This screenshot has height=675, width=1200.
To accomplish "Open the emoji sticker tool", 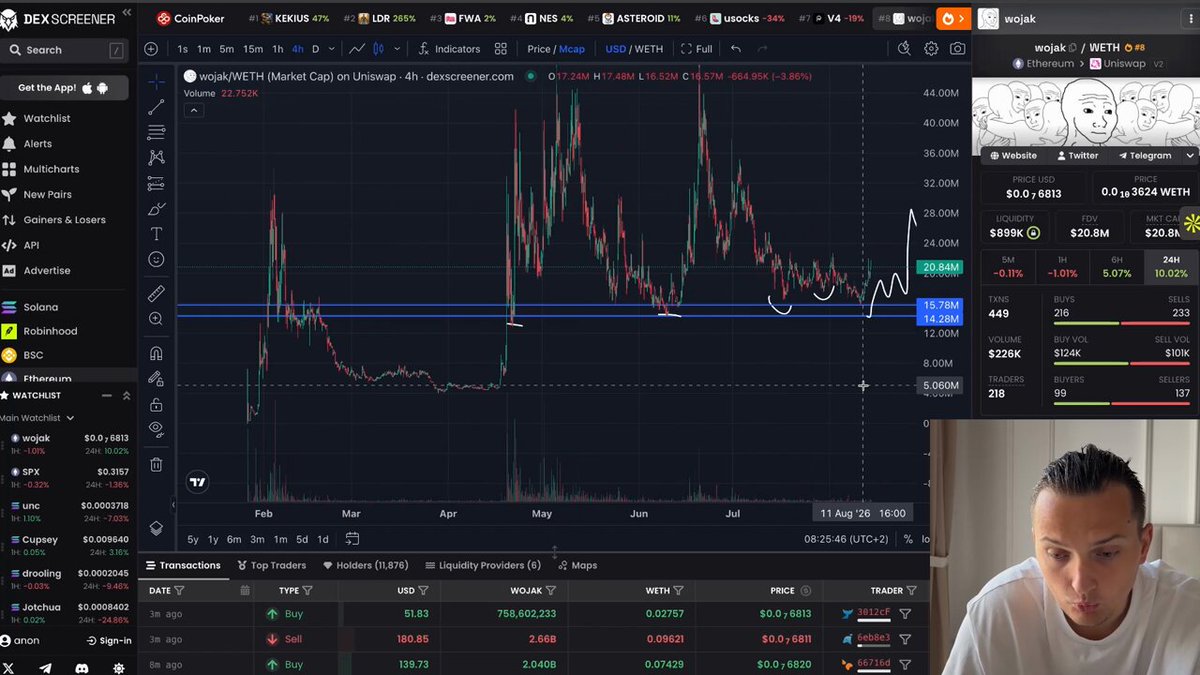I will [x=156, y=259].
